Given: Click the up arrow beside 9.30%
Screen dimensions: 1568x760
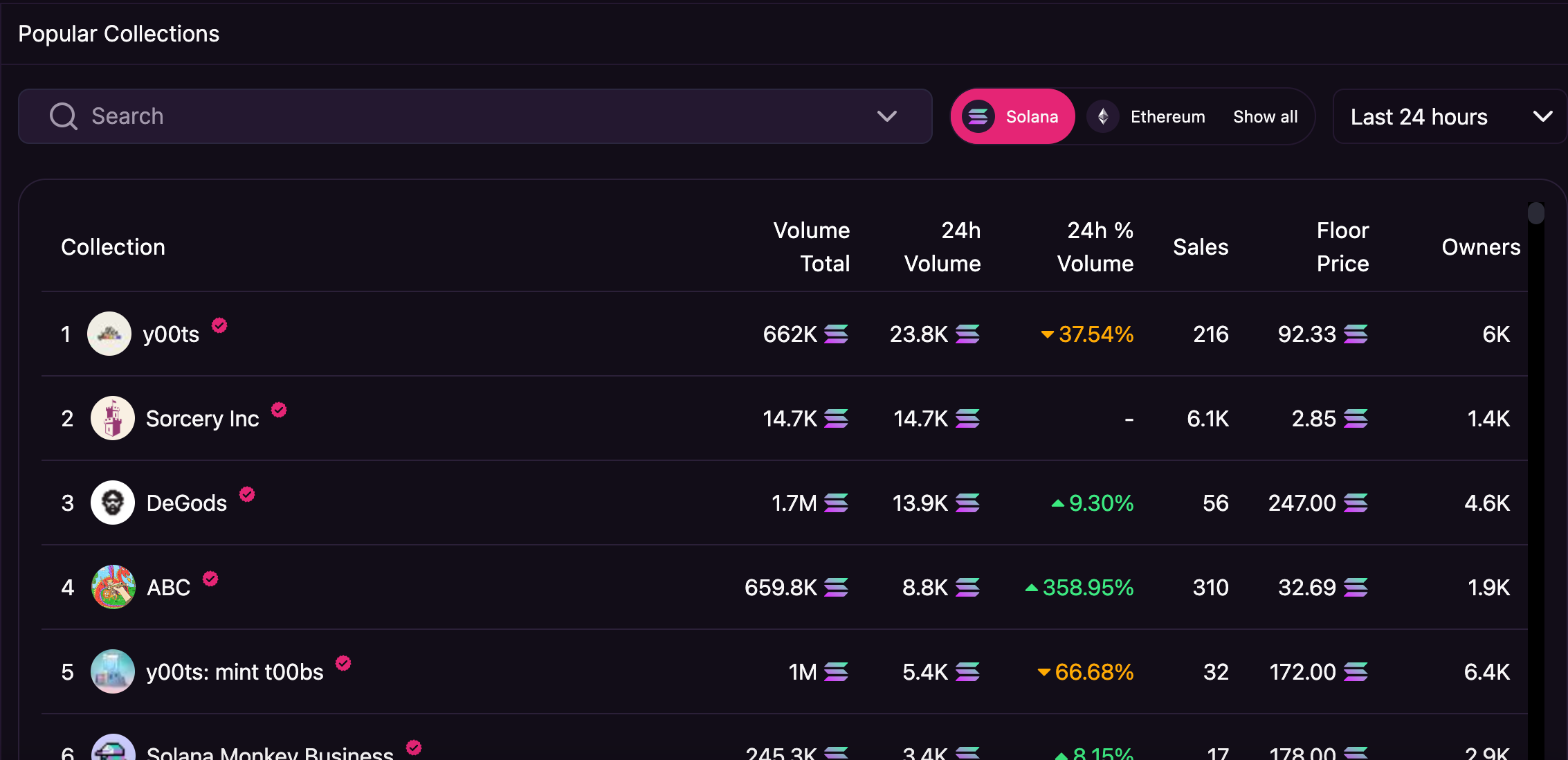Looking at the screenshot, I should pos(1058,503).
